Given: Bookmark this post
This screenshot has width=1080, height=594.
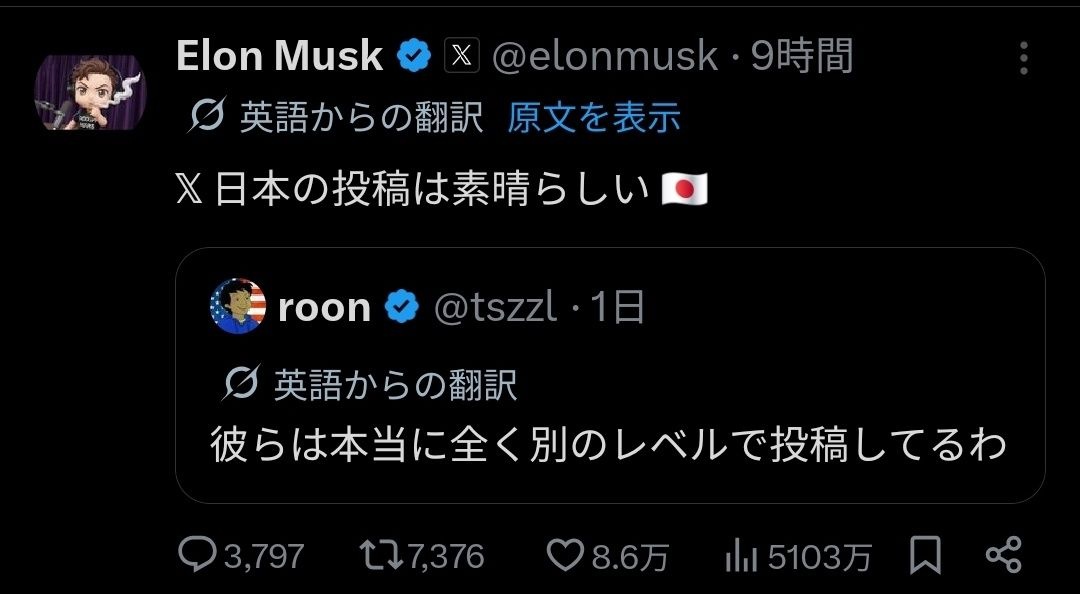Looking at the screenshot, I should pyautogui.click(x=925, y=555).
